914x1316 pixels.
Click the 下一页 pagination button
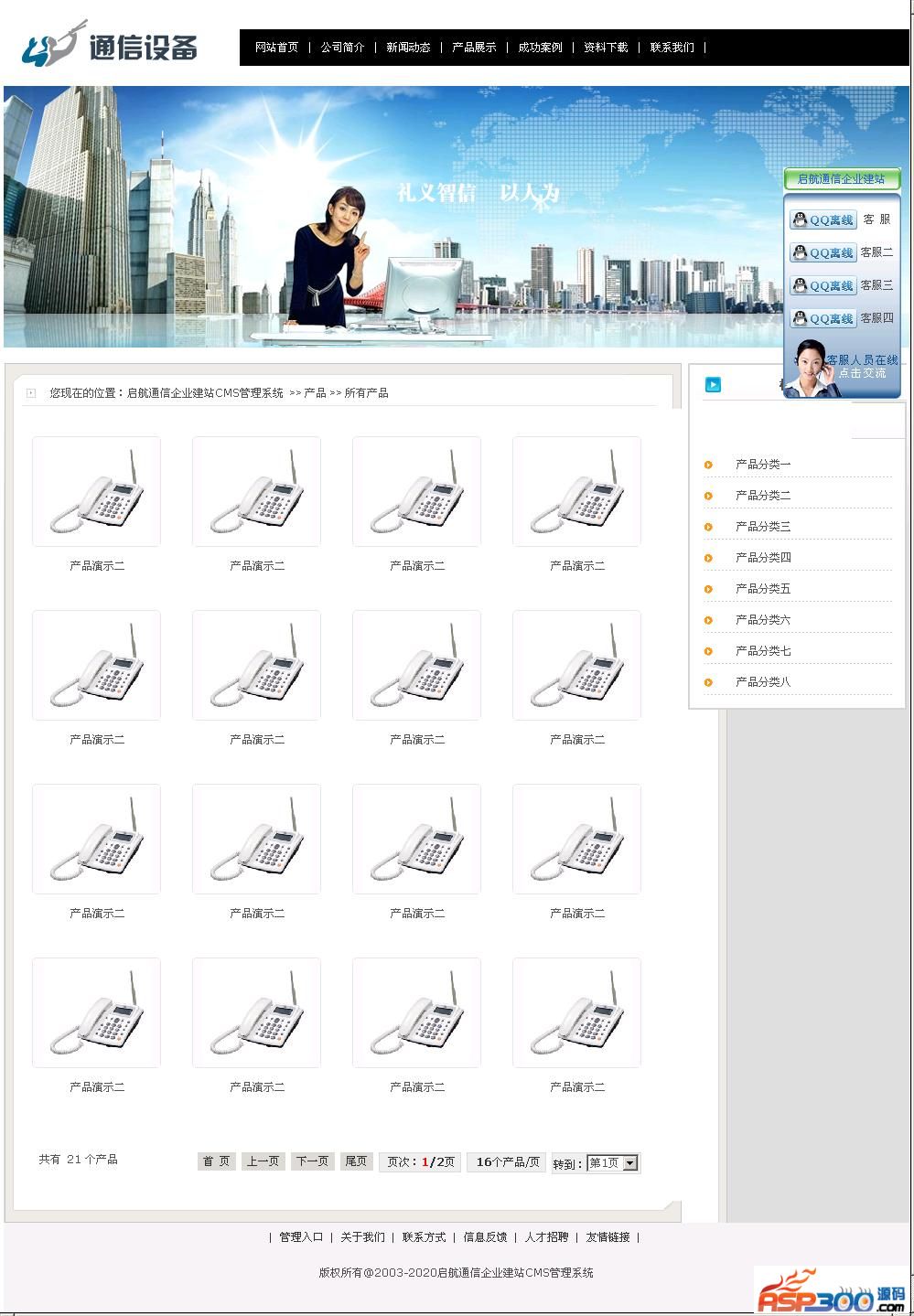coord(312,1161)
